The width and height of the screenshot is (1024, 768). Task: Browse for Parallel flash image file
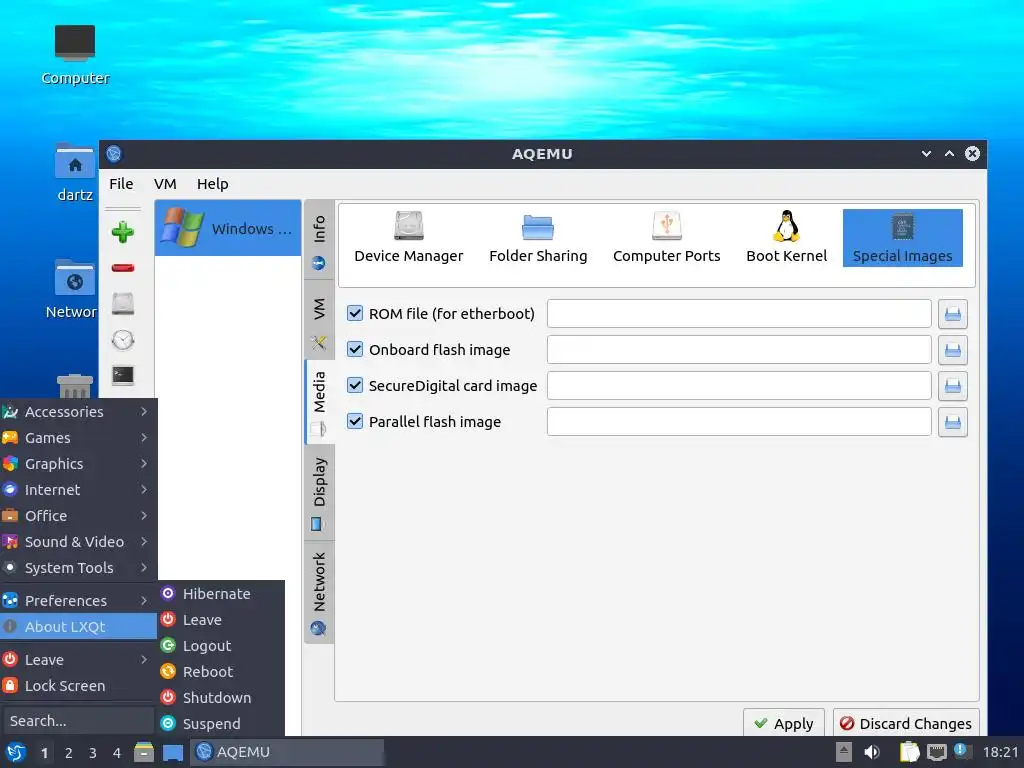point(953,422)
